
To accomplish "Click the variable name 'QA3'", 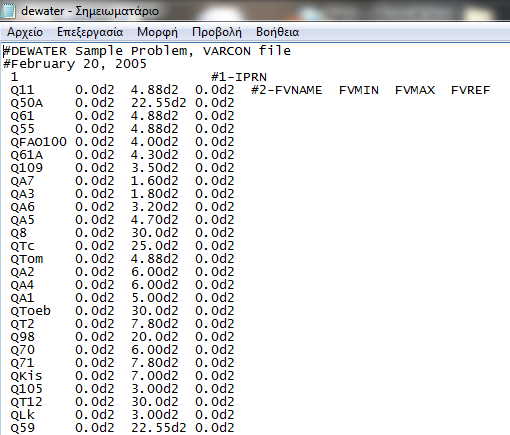I will (22, 194).
